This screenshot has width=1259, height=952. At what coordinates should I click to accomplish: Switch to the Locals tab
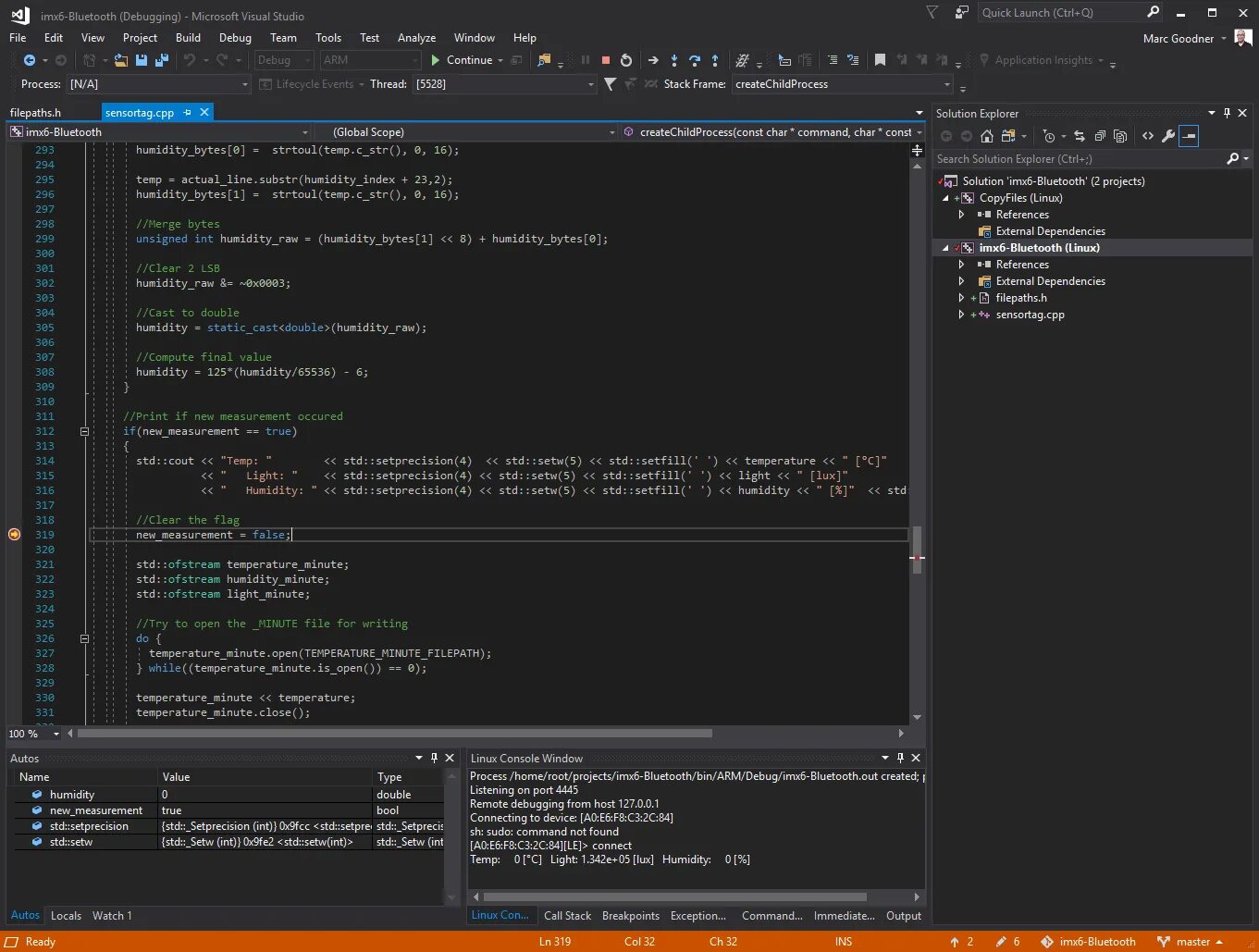coord(66,915)
